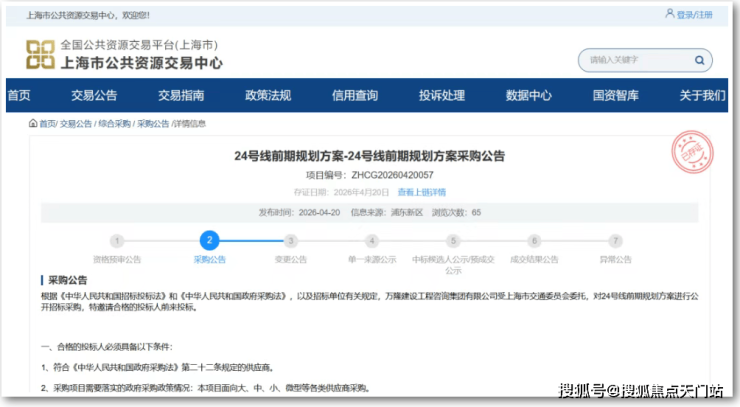The width and height of the screenshot is (740, 407).
Task: Open the 交易公告 menu item
Action: pos(94,95)
